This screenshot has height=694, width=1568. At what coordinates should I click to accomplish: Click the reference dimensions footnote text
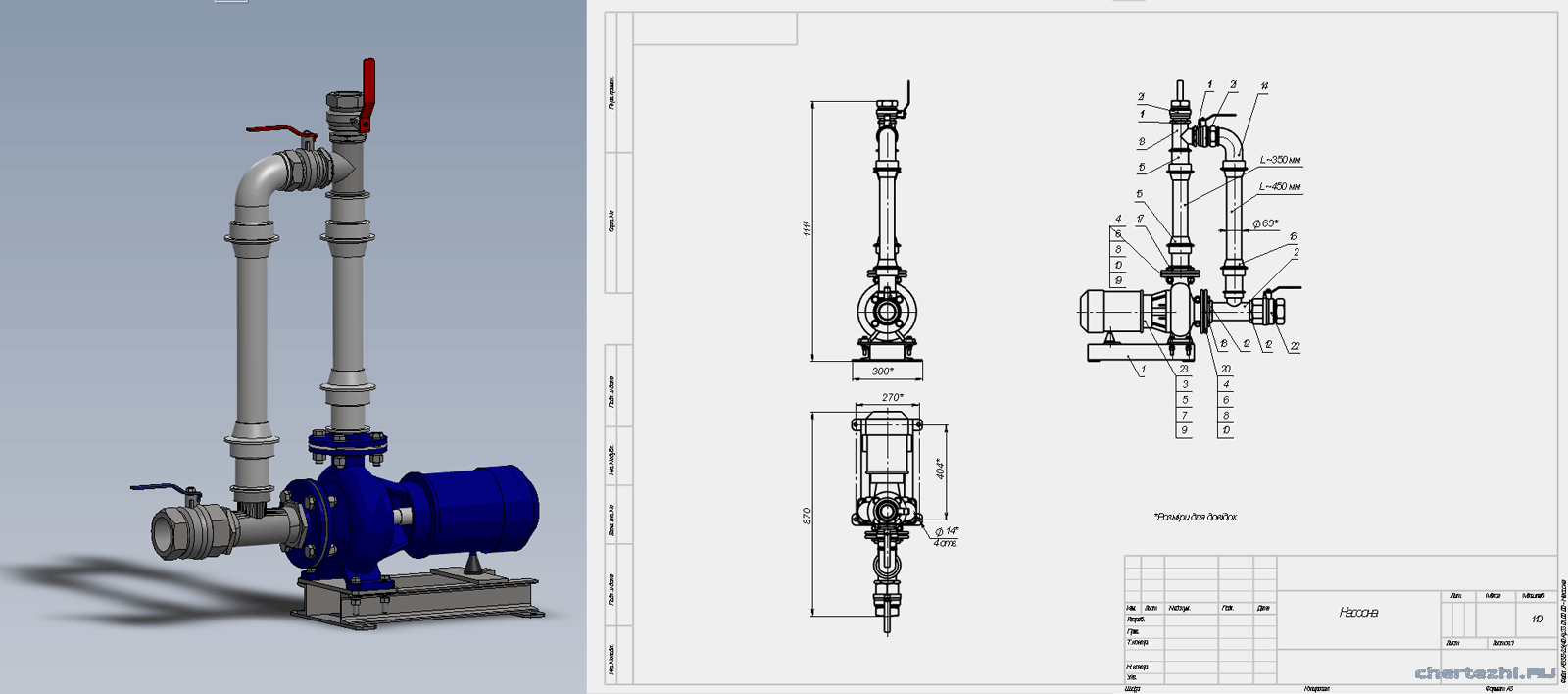click(1196, 517)
